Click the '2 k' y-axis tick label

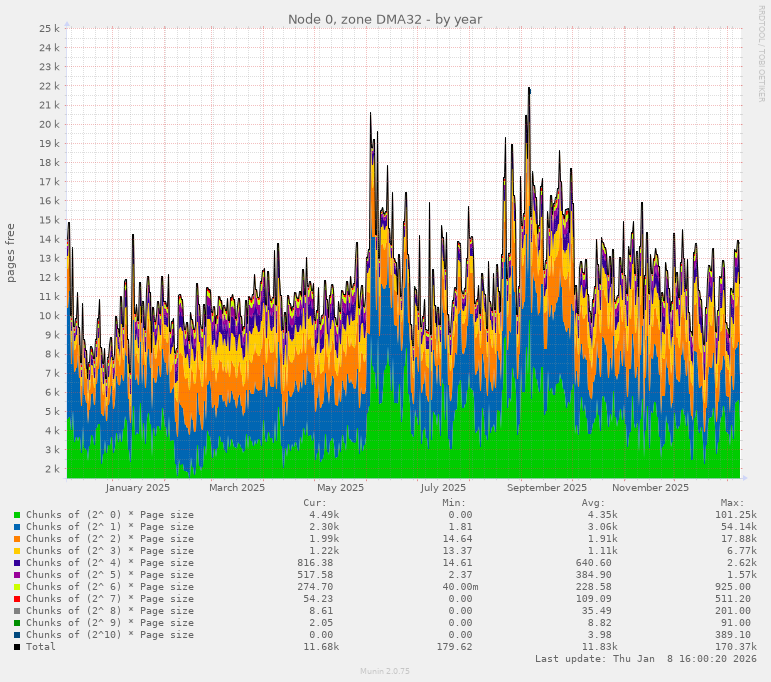(52, 469)
